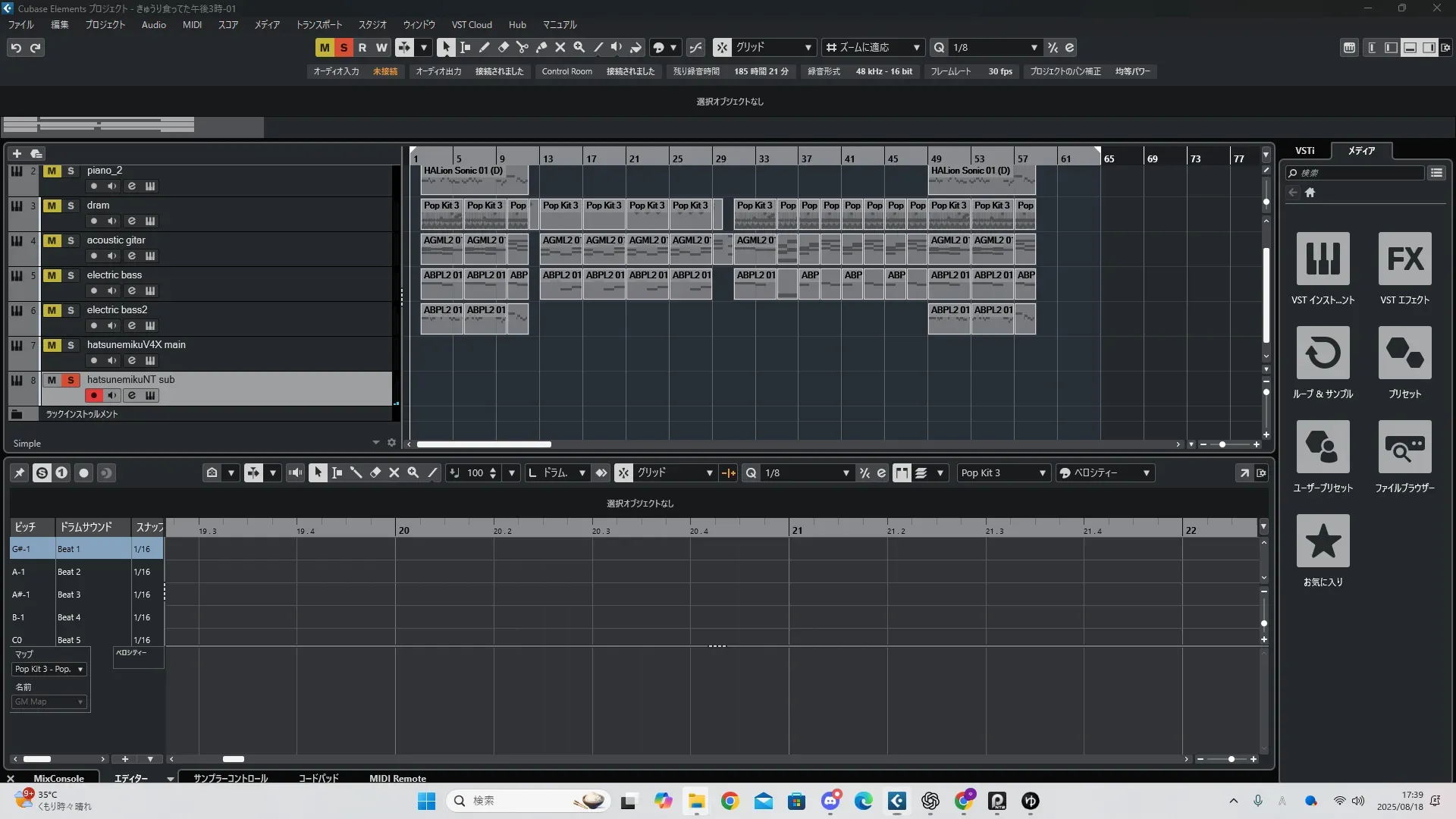The height and width of the screenshot is (819, 1456).
Task: Mute the dram track
Action: click(x=52, y=206)
